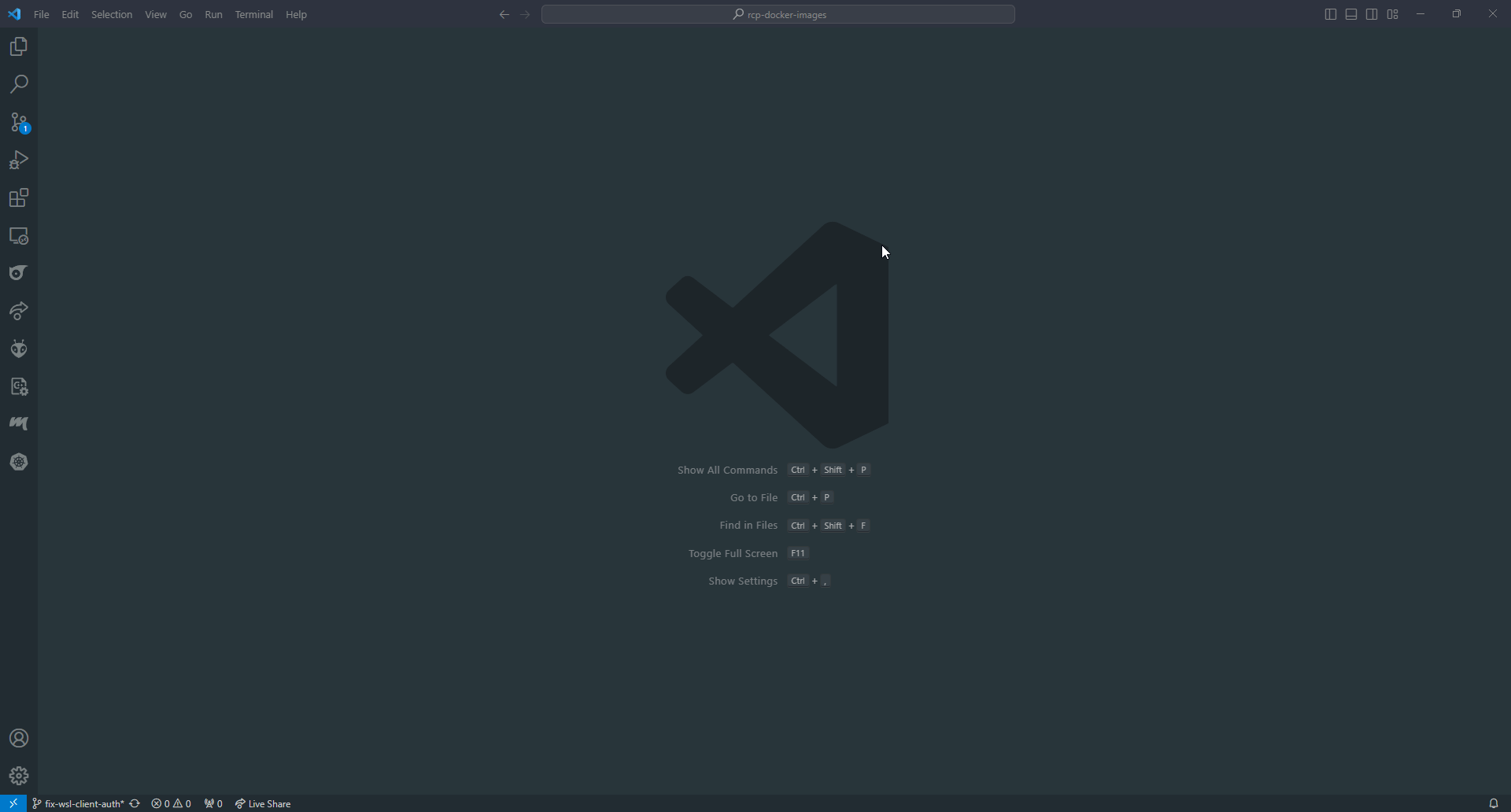Open the slanted double-stripe extension view
Screen dimensions: 1511x812
(19, 424)
